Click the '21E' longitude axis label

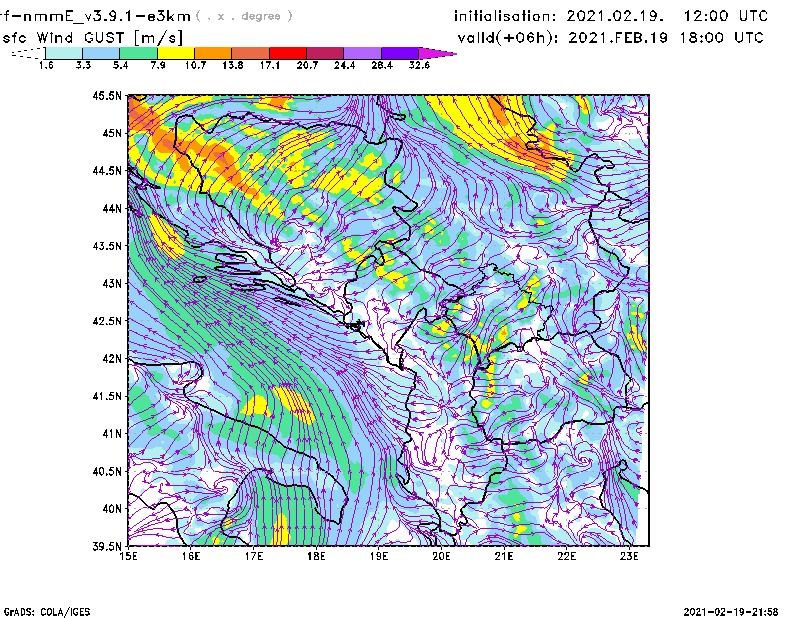pyautogui.click(x=504, y=556)
